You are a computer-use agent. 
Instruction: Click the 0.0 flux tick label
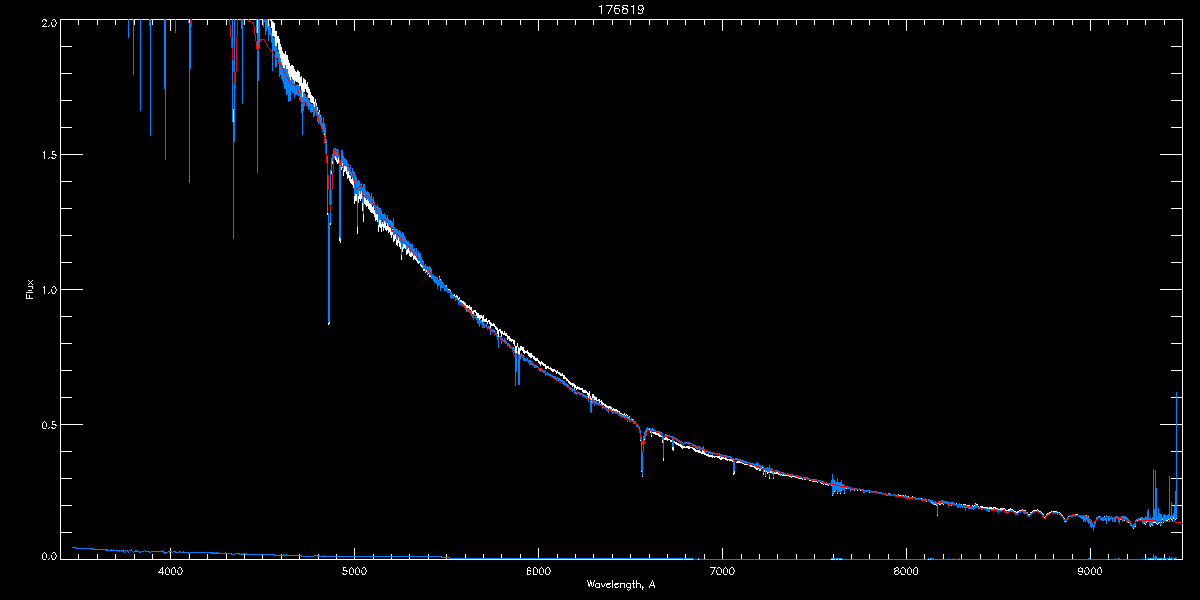(48, 556)
